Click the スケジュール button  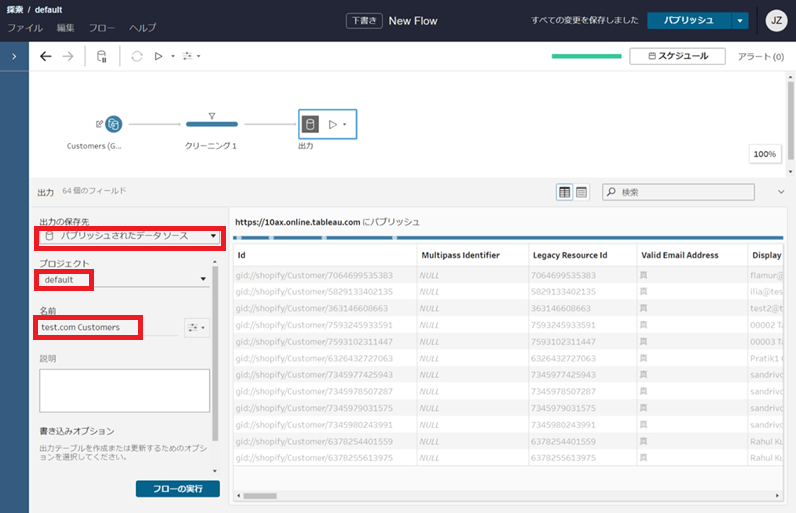(x=677, y=57)
